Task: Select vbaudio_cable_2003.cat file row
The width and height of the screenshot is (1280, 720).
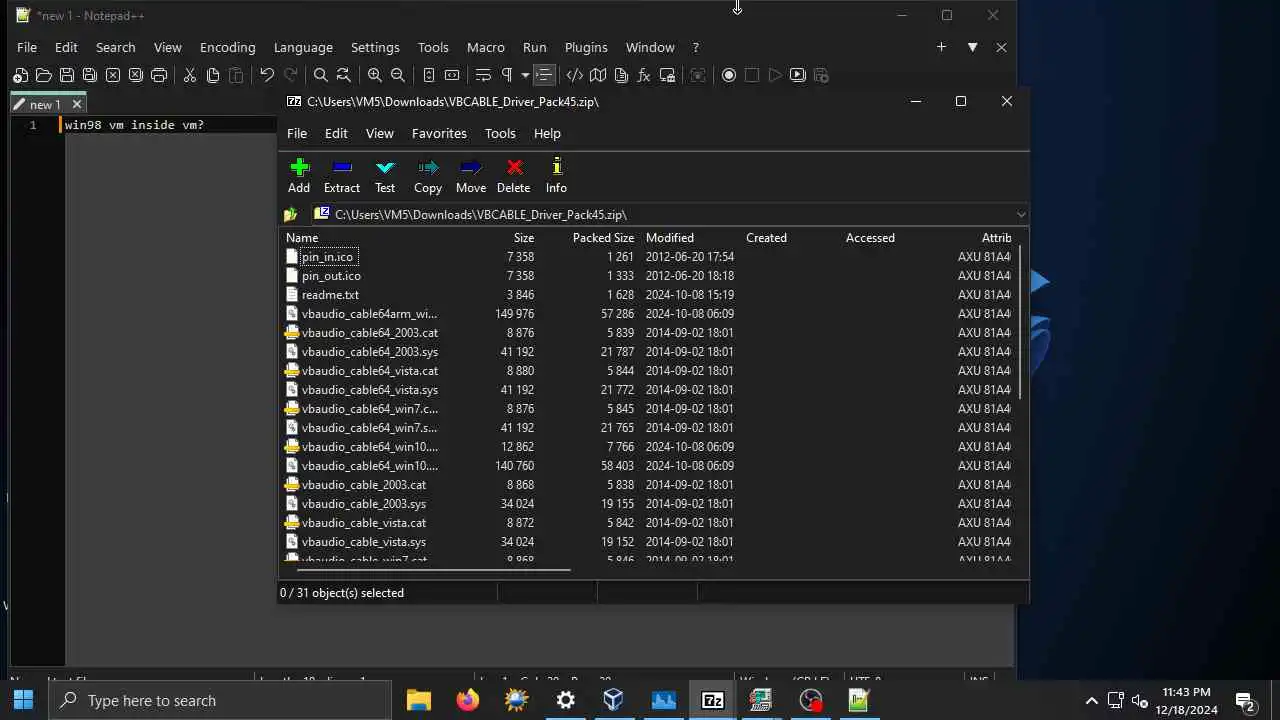Action: pos(647,485)
